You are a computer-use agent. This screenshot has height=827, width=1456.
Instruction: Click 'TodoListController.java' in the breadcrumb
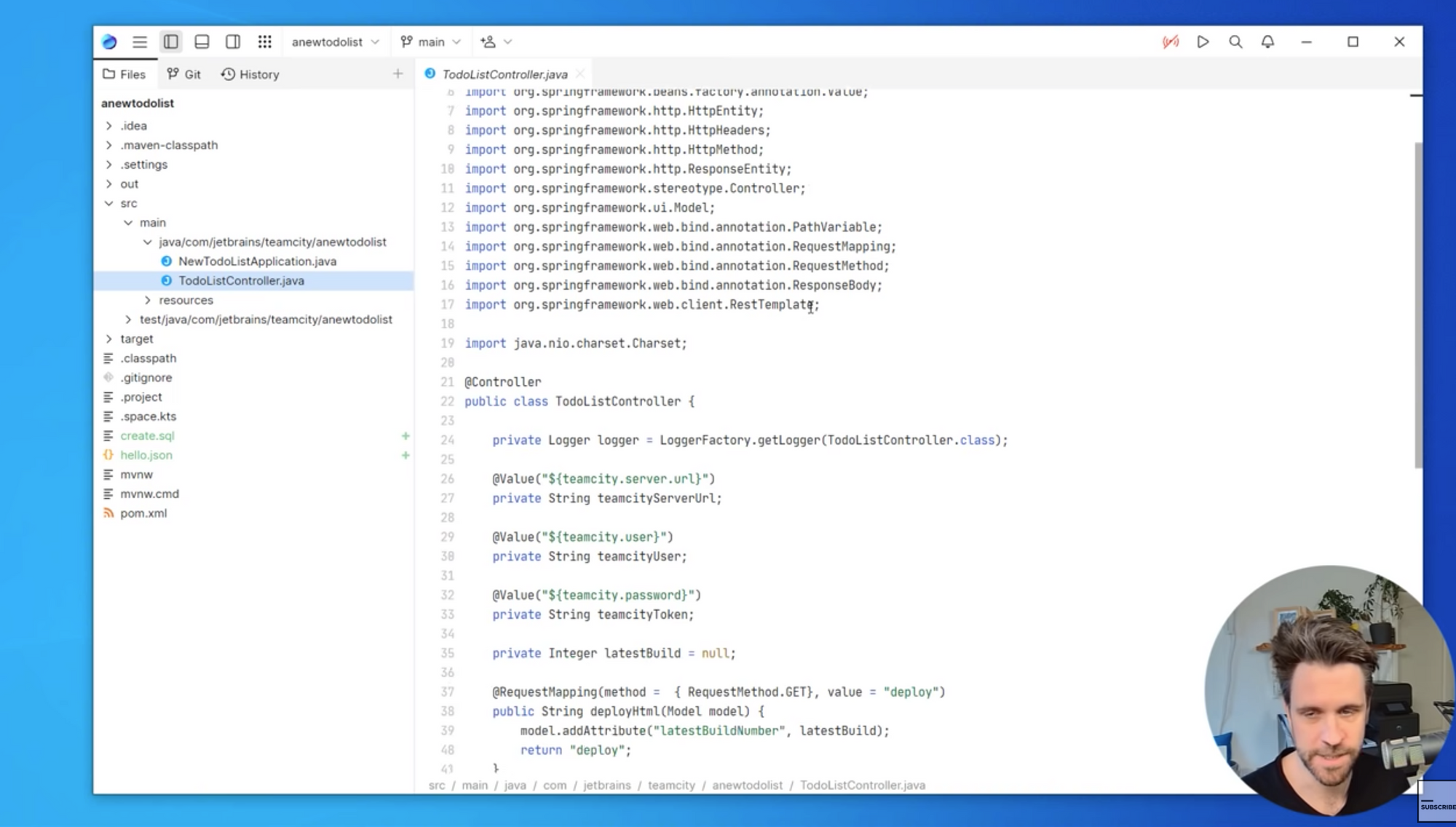pos(863,786)
